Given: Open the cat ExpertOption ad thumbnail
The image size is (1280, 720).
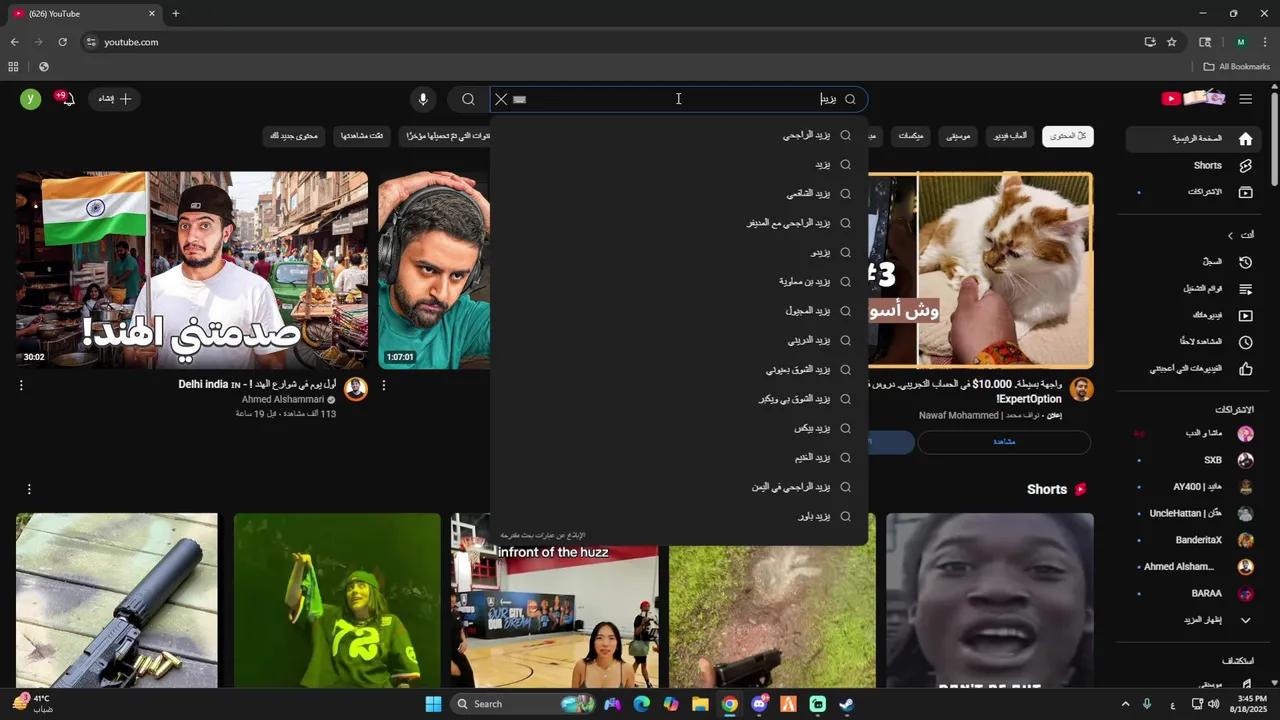Looking at the screenshot, I should pos(981,270).
